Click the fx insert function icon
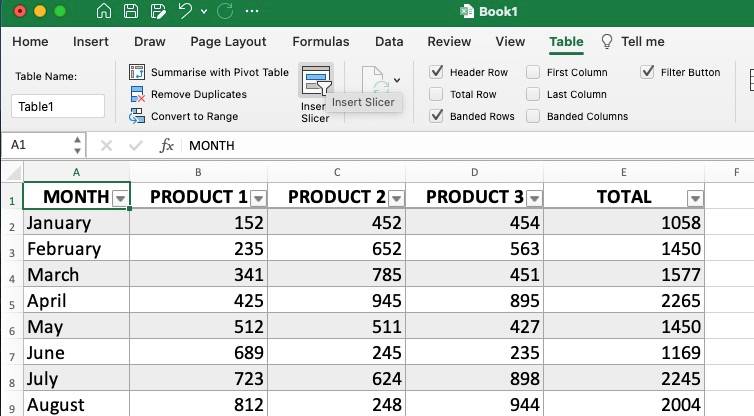The image size is (754, 416). point(167,145)
